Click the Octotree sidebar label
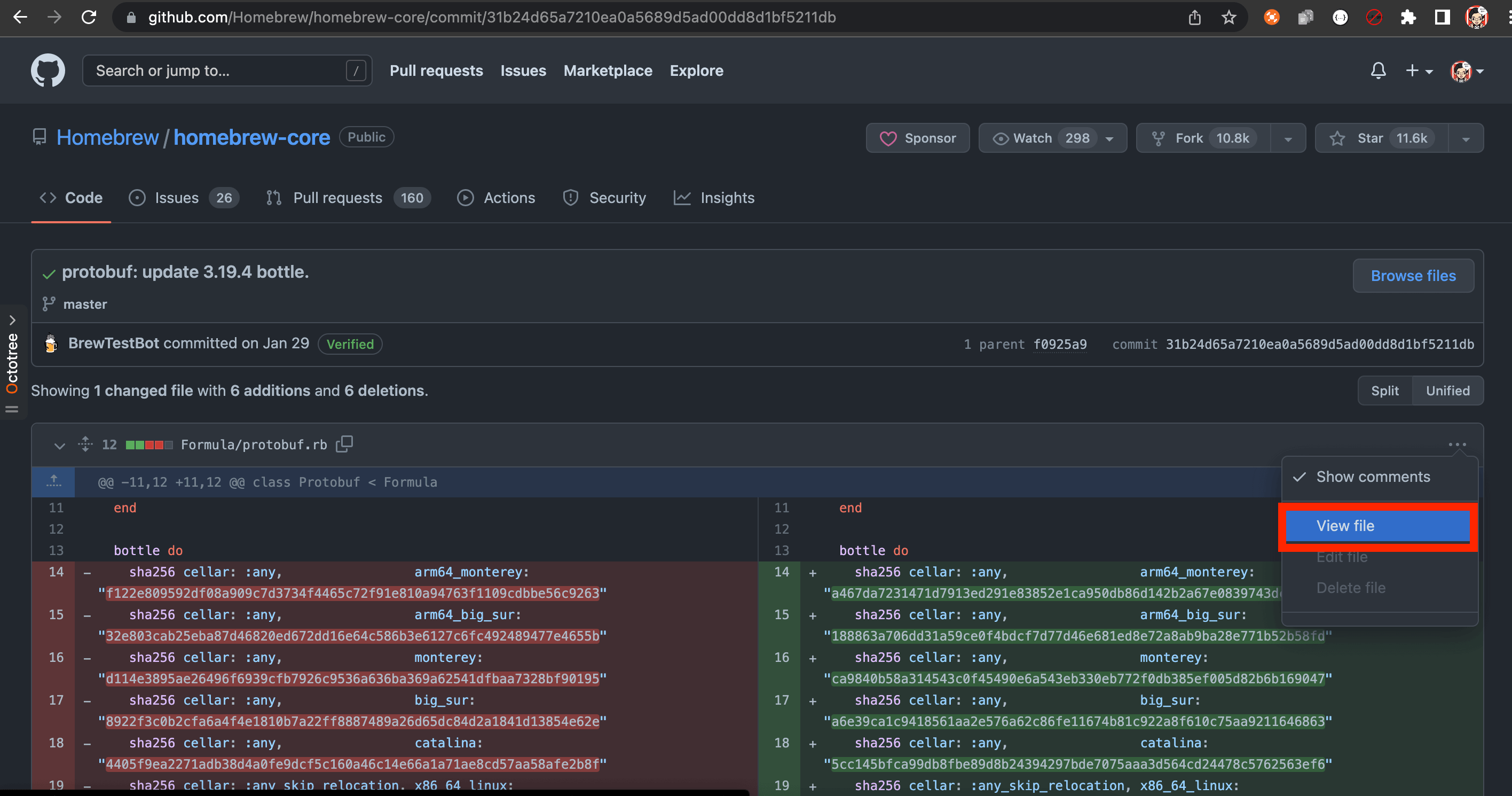This screenshot has height=796, width=1512. (12, 363)
